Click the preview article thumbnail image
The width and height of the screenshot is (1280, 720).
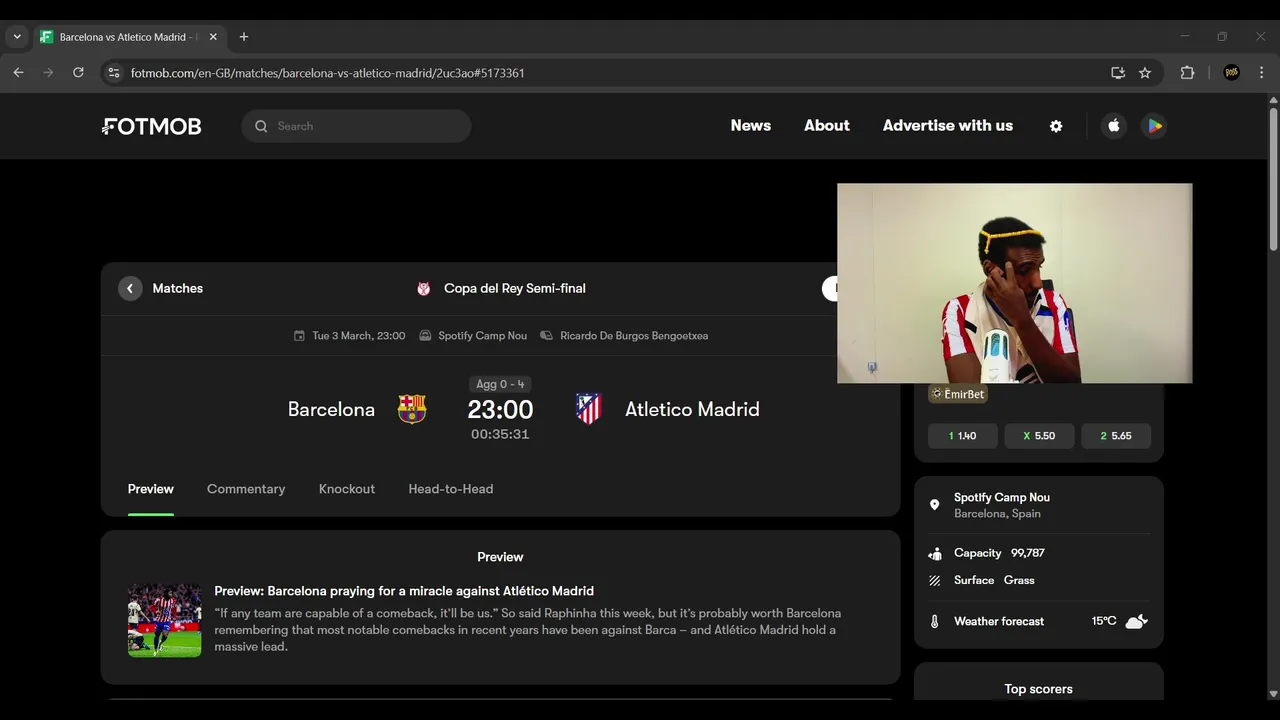[164, 620]
